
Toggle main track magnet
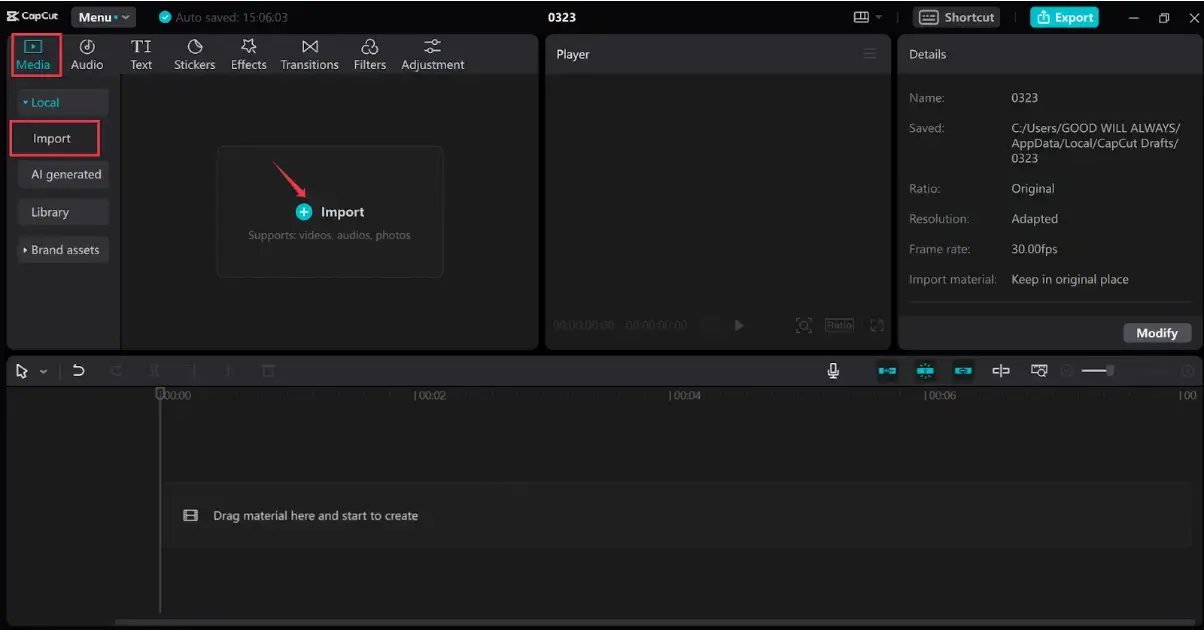(887, 371)
